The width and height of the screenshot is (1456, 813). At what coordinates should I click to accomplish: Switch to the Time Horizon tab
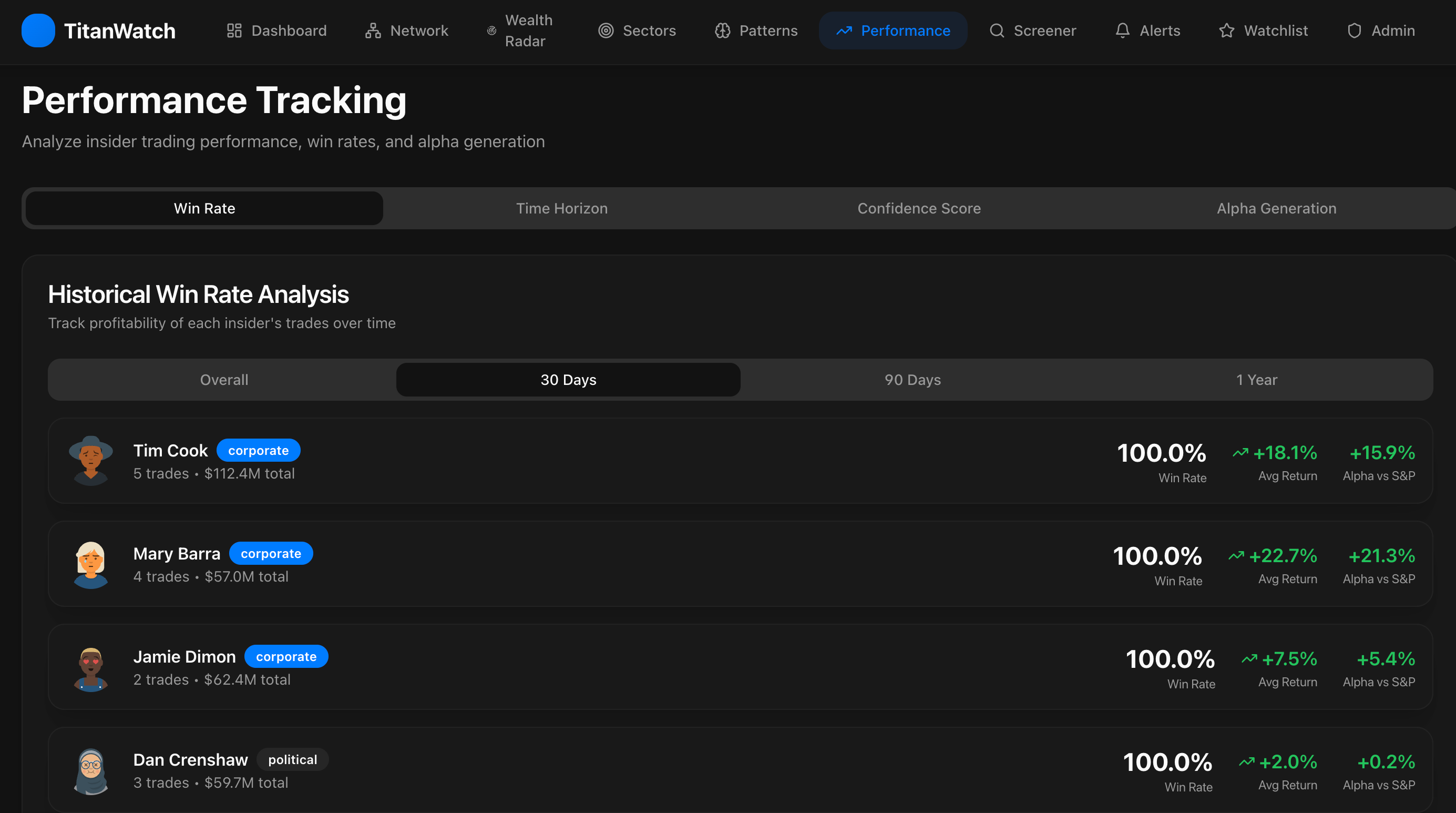pos(561,208)
